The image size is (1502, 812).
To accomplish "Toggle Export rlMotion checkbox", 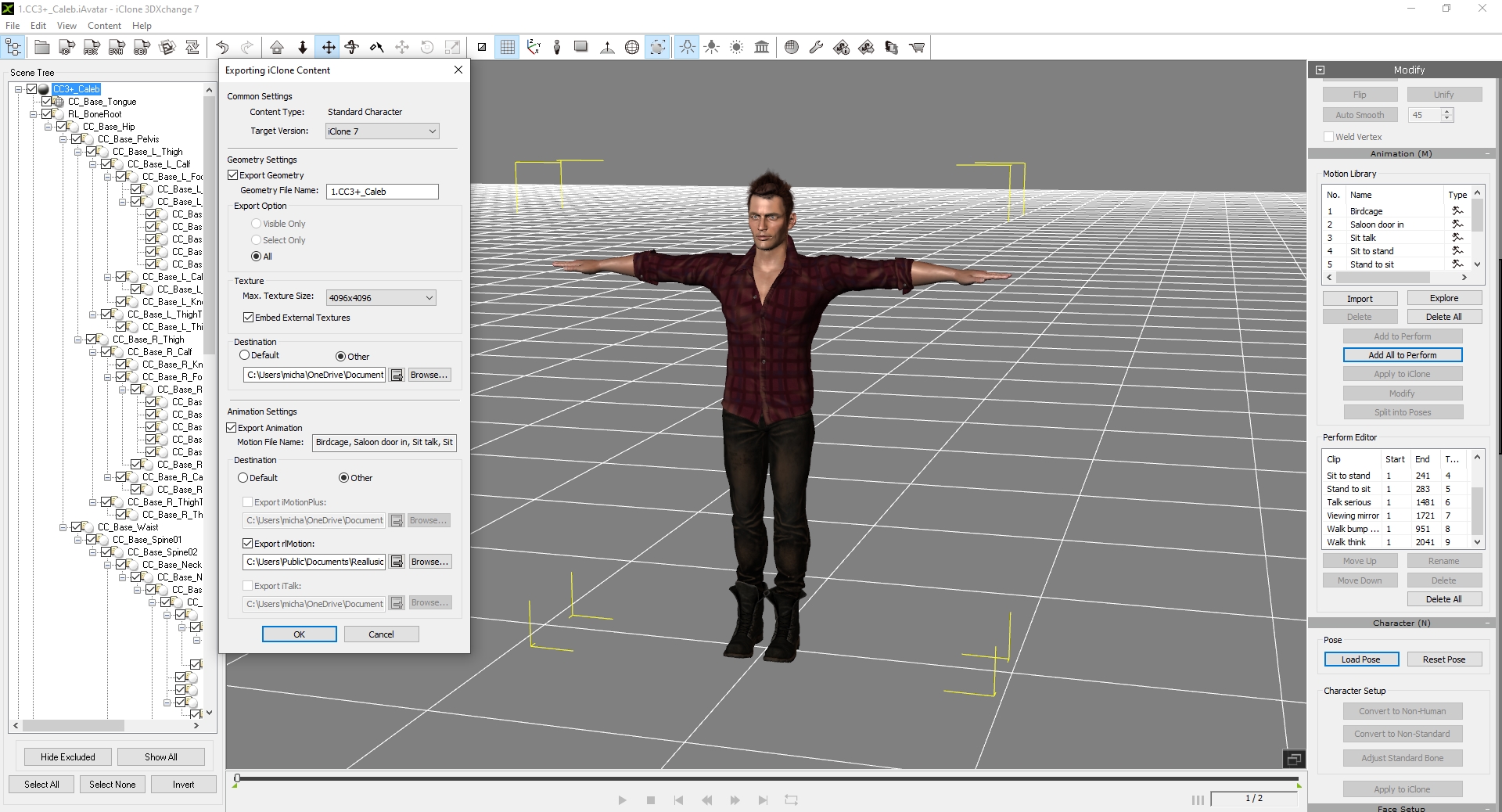I will pyautogui.click(x=248, y=544).
